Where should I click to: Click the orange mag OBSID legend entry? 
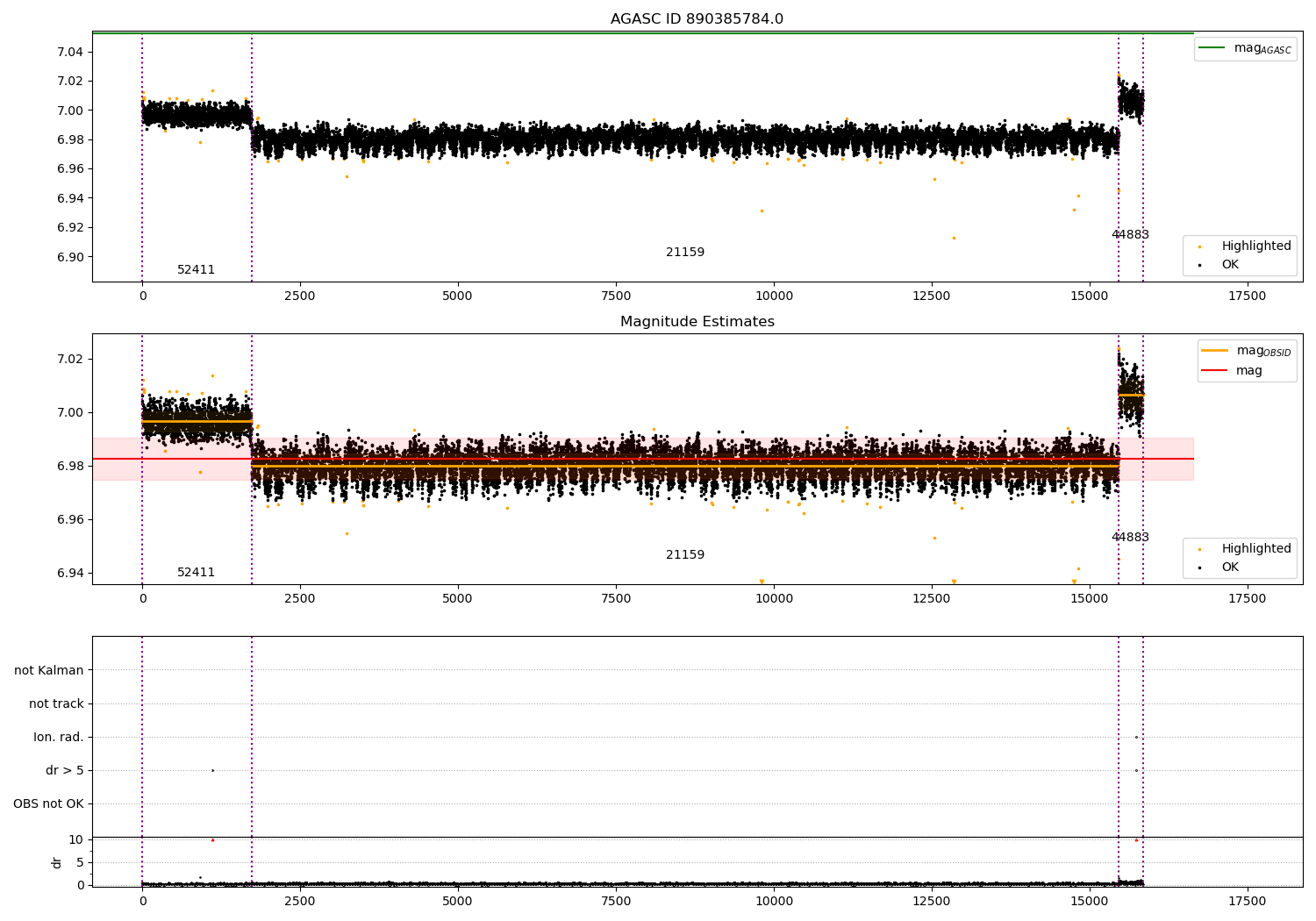1247,351
